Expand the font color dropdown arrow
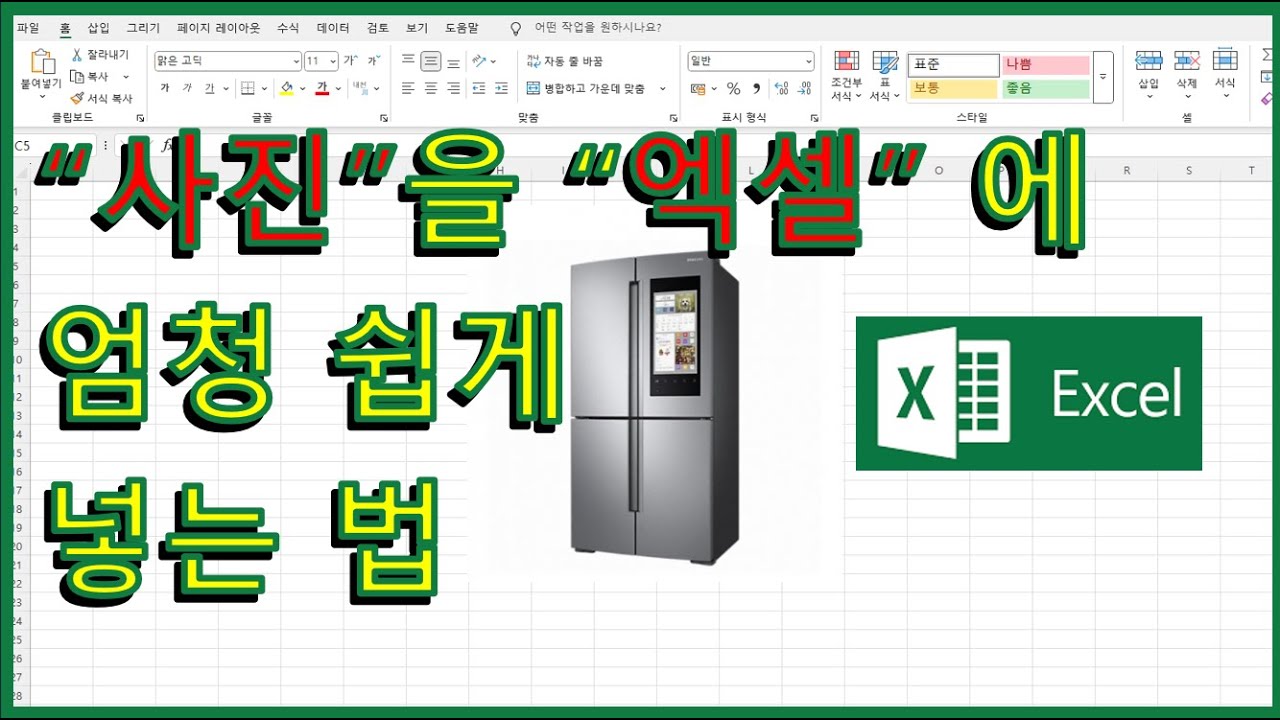1280x720 pixels. (x=338, y=88)
